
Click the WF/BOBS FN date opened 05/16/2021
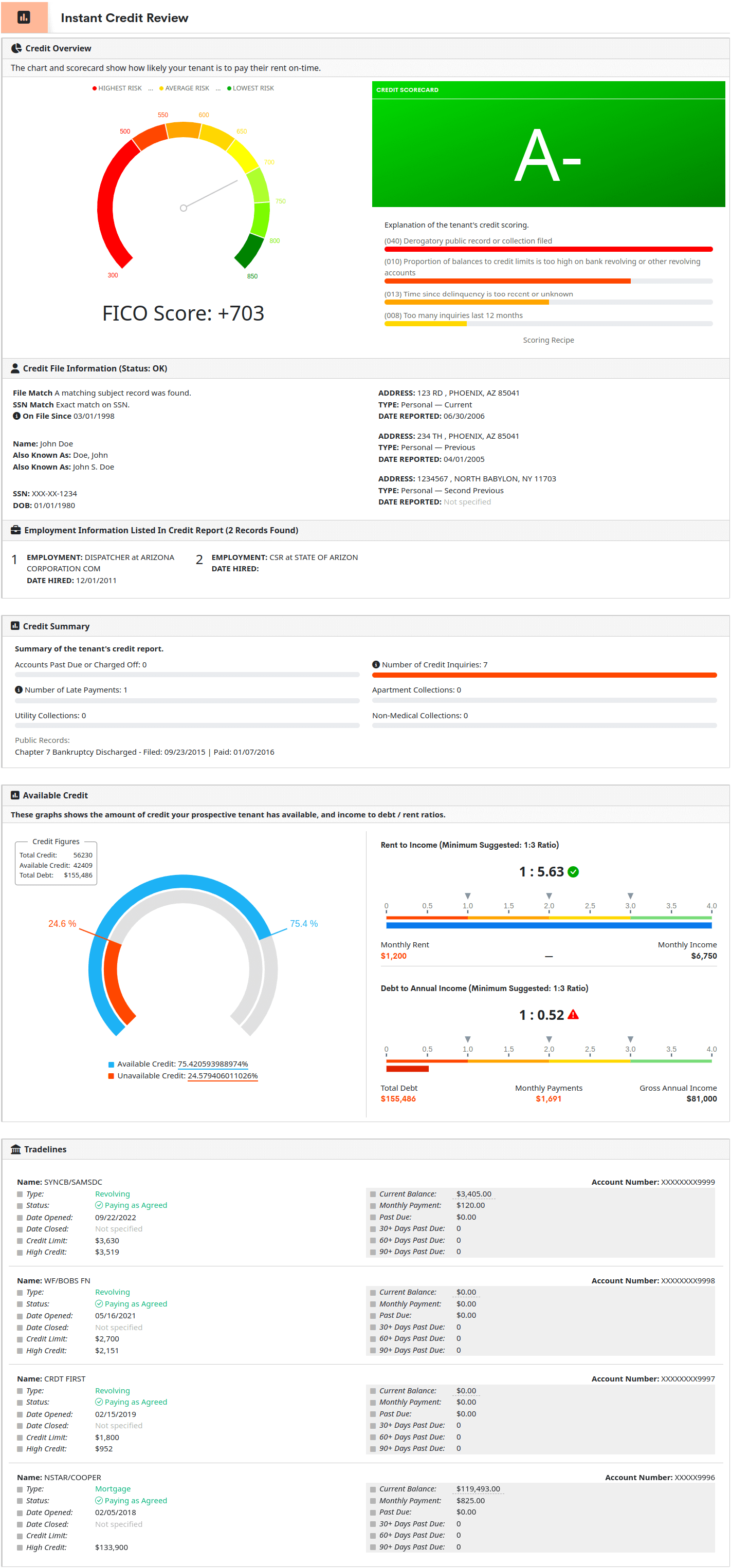(115, 1316)
